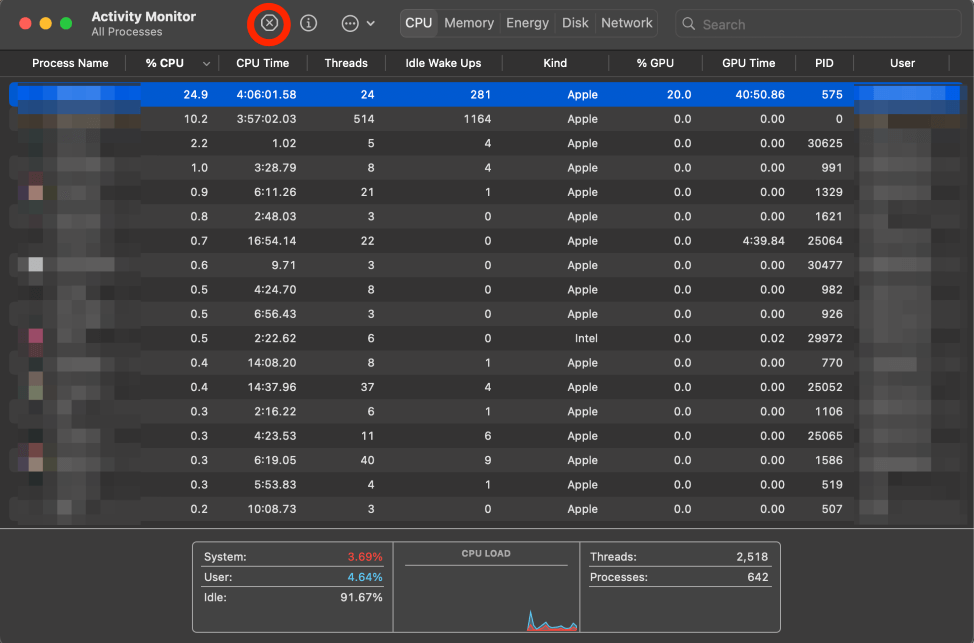Sort processes by Threads column
974x643 pixels.
346,63
